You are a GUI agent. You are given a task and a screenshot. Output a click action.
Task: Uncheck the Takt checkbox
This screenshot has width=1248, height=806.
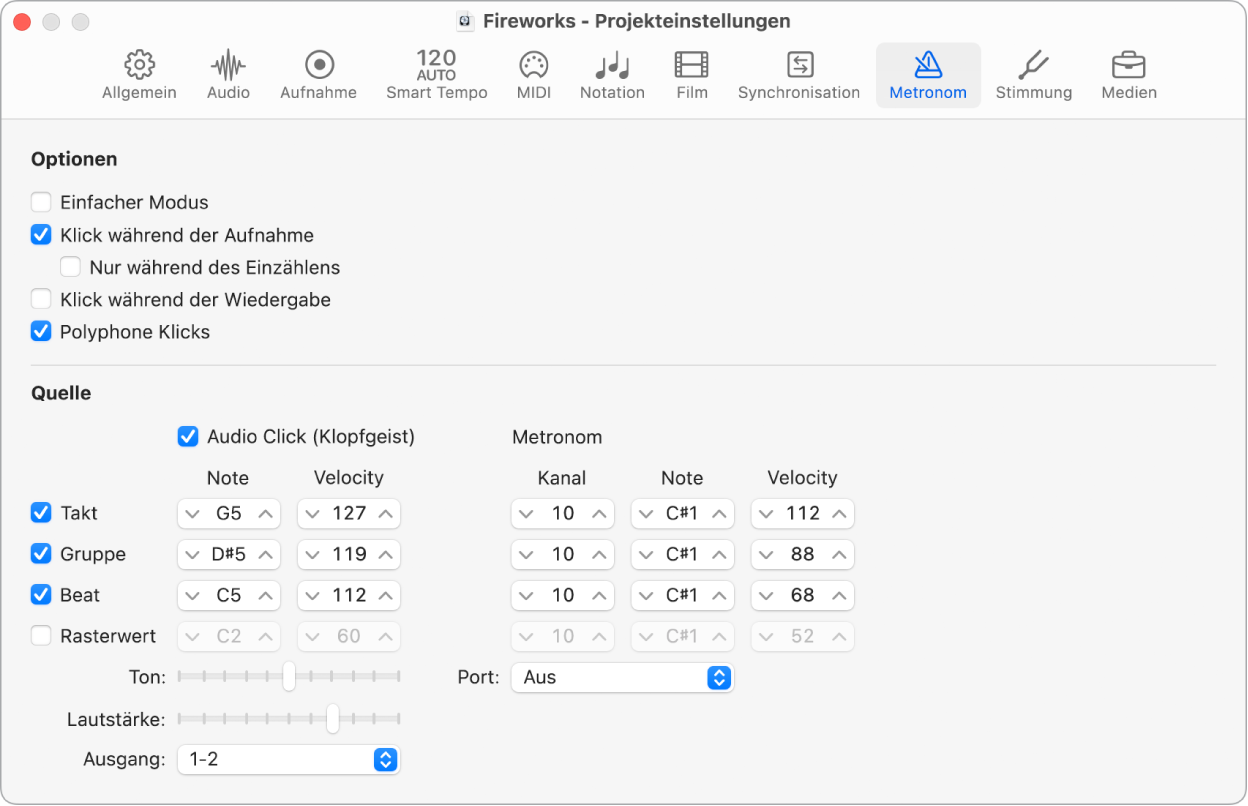pos(41,513)
